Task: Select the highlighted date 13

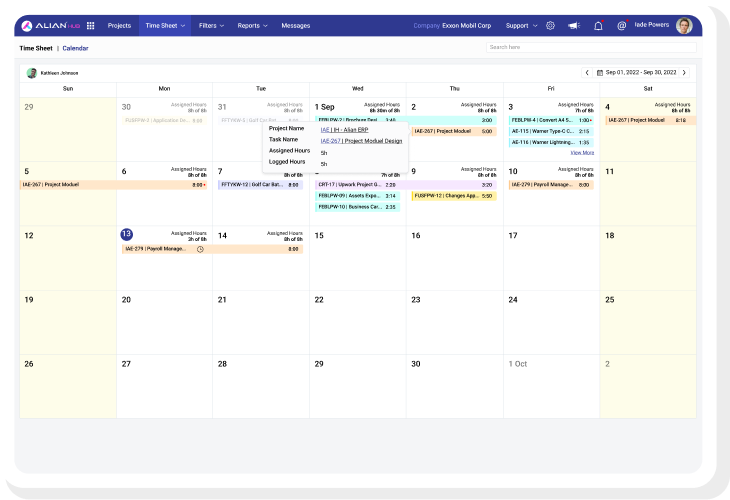Action: coord(127,234)
